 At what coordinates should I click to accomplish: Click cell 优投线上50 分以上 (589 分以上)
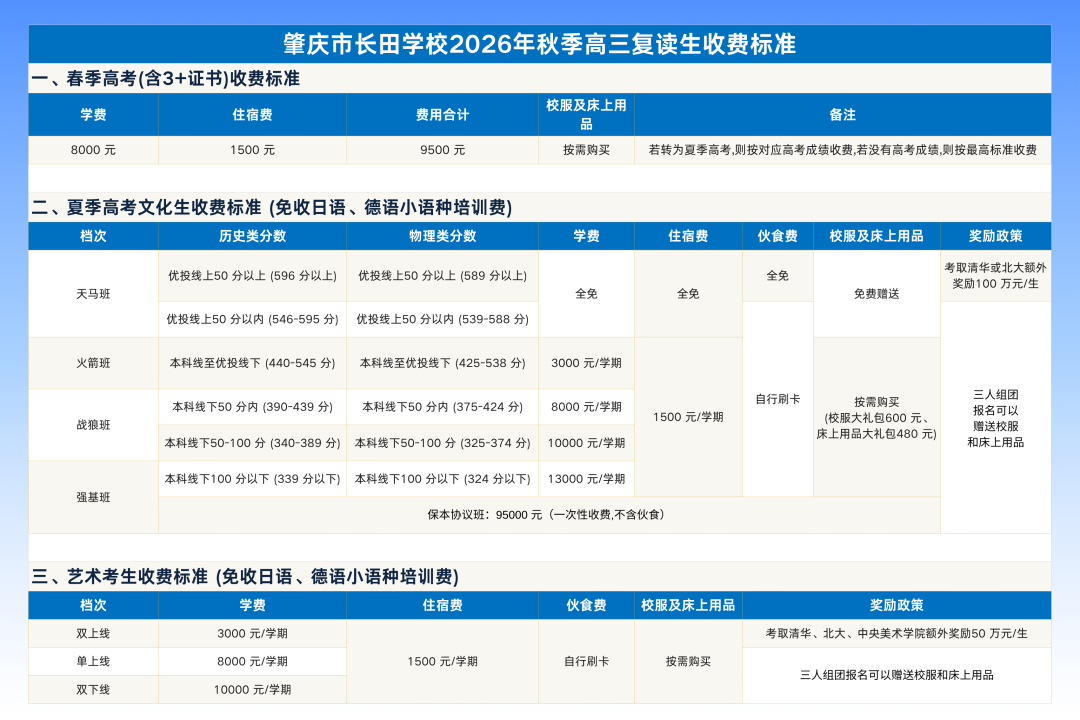442,276
